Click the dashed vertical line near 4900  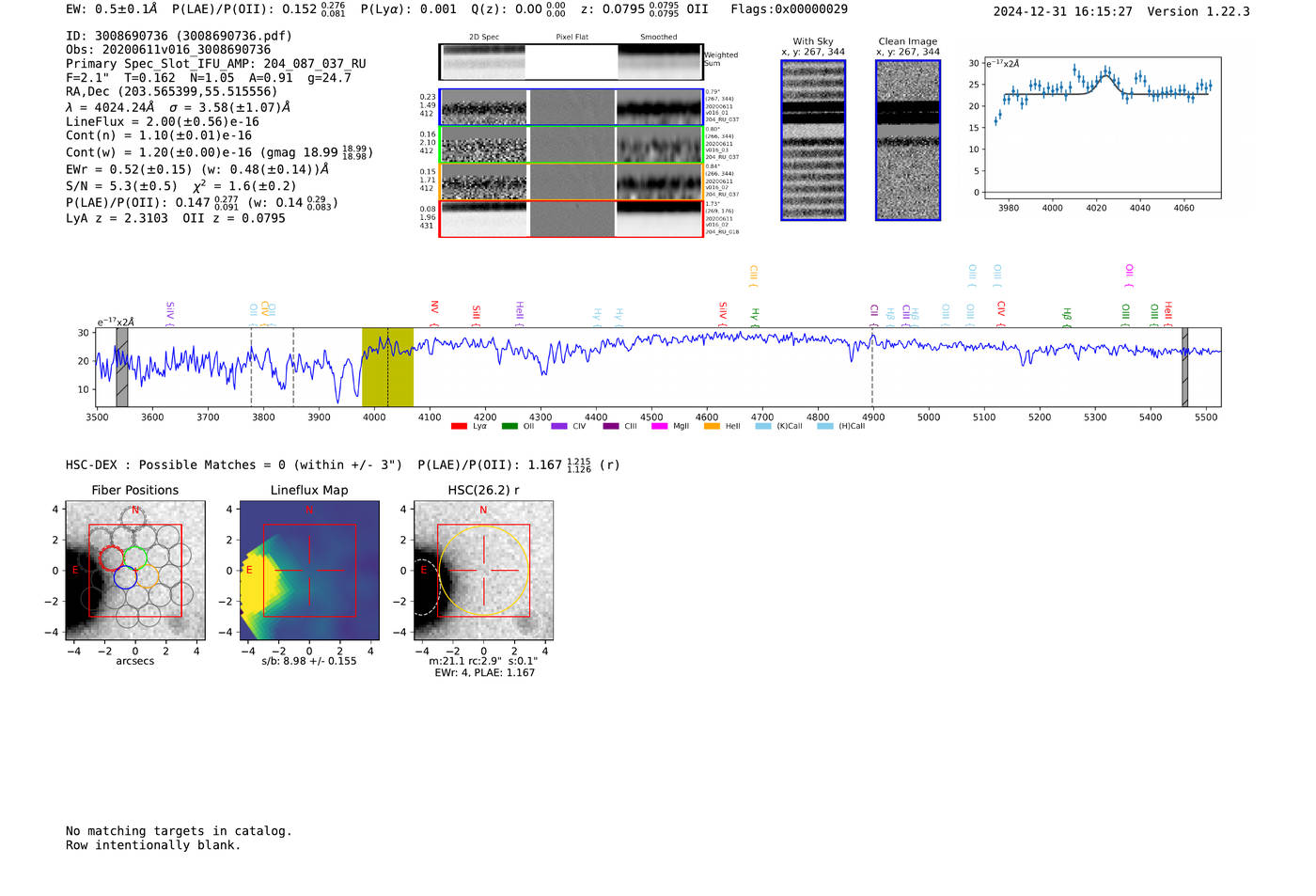point(872,368)
